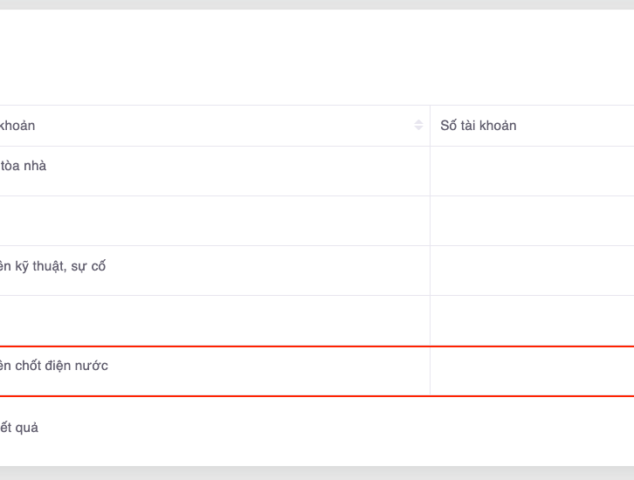Click the down sort caret in the 'khoản' header
Screen dimensions: 634x480
coord(418,130)
